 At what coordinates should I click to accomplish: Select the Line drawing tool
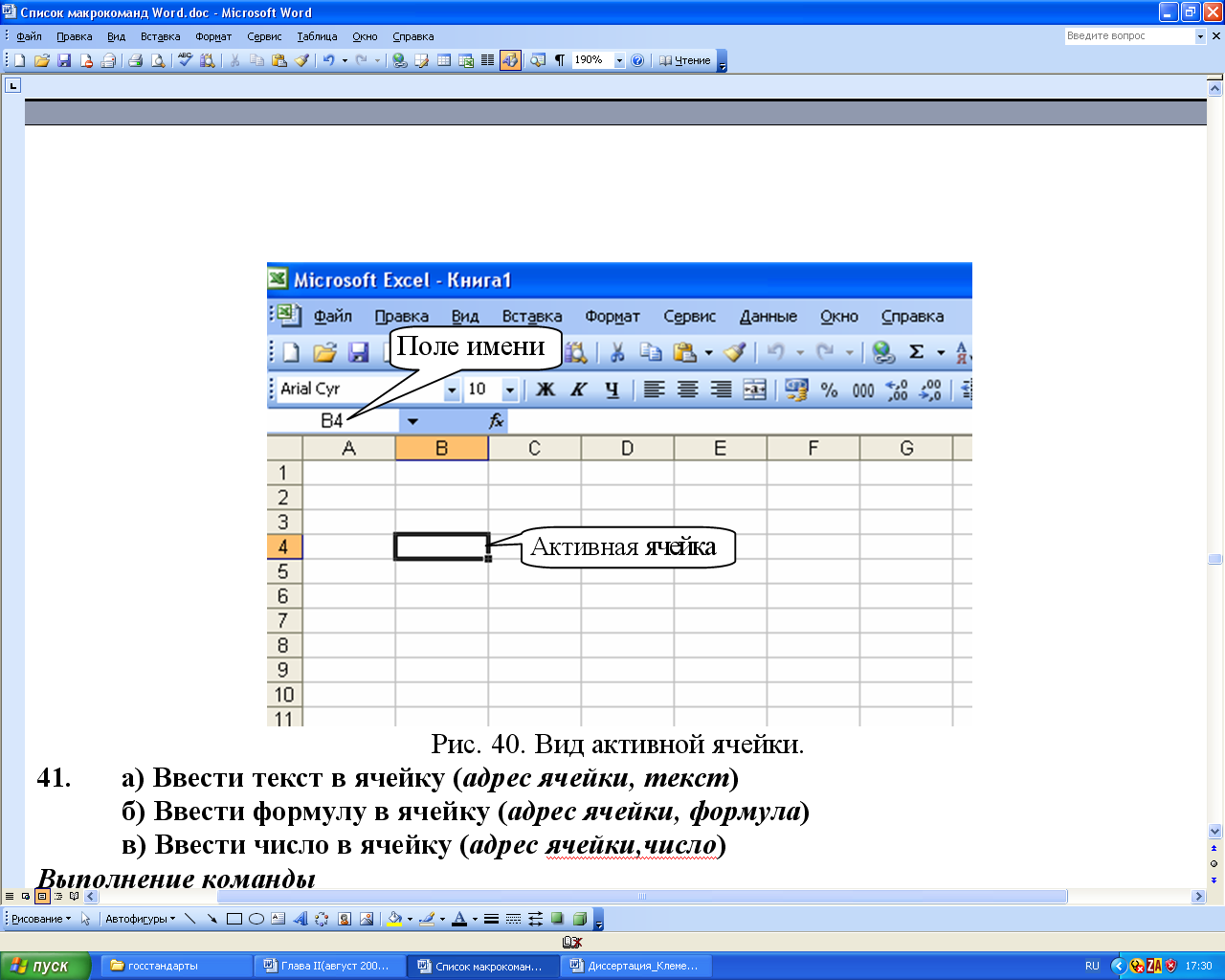tap(189, 919)
